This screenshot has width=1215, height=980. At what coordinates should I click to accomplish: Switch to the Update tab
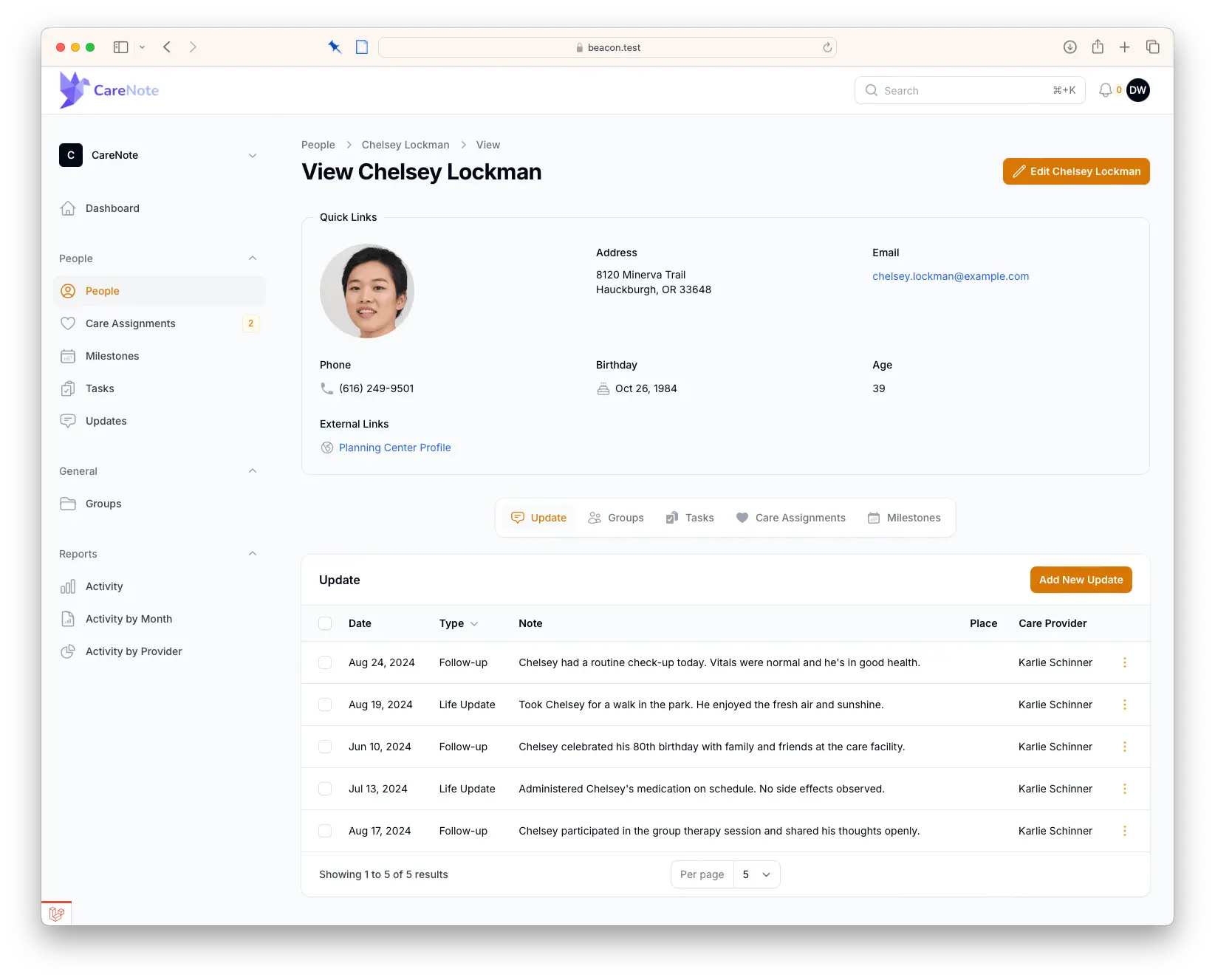pyautogui.click(x=539, y=518)
